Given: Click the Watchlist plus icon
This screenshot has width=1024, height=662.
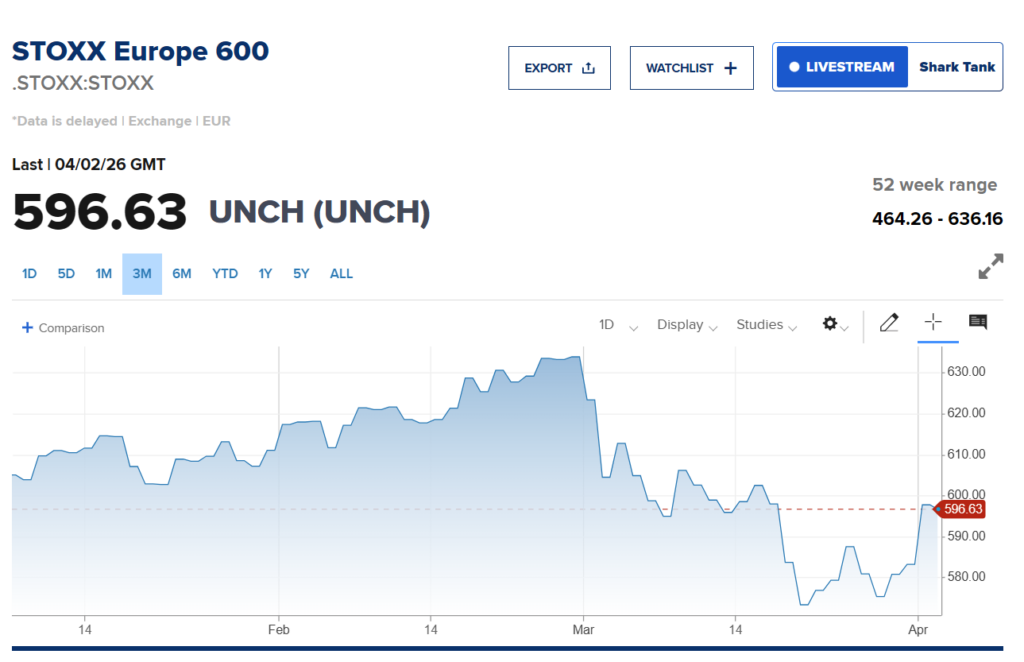Looking at the screenshot, I should tap(730, 68).
